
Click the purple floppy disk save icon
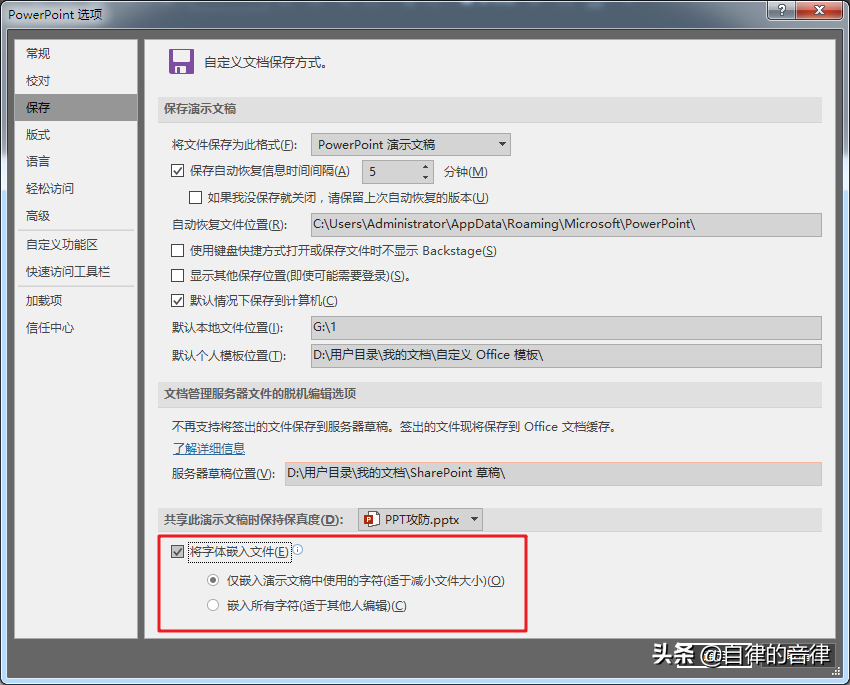pos(181,61)
